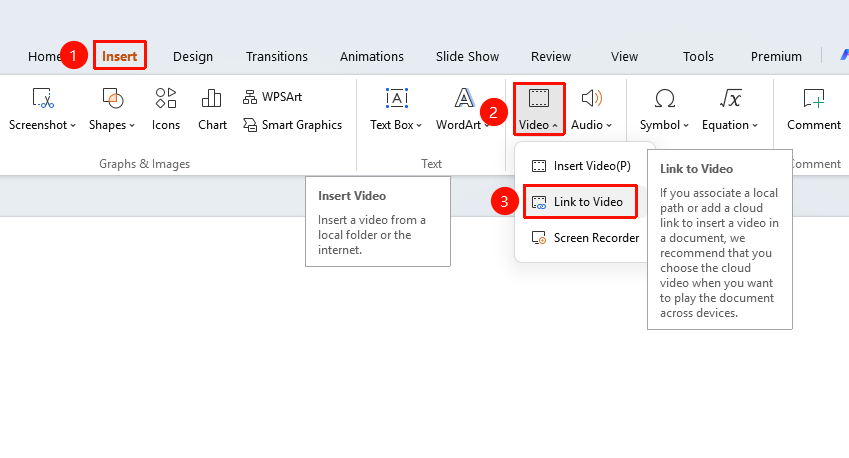
Task: Expand the Shapes dropdown arrow
Action: pyautogui.click(x=132, y=126)
